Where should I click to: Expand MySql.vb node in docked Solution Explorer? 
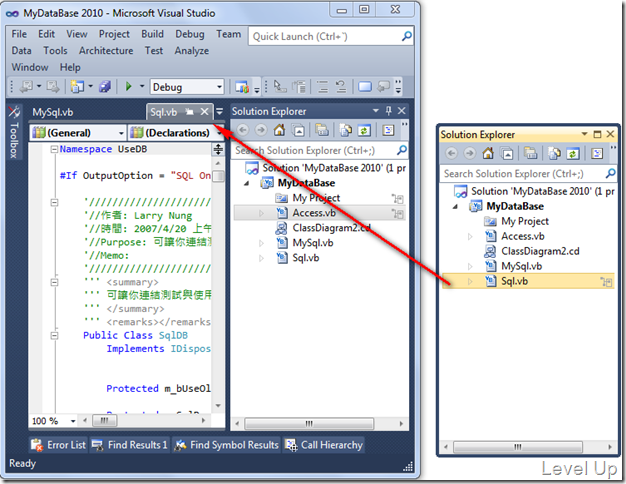coord(261,243)
